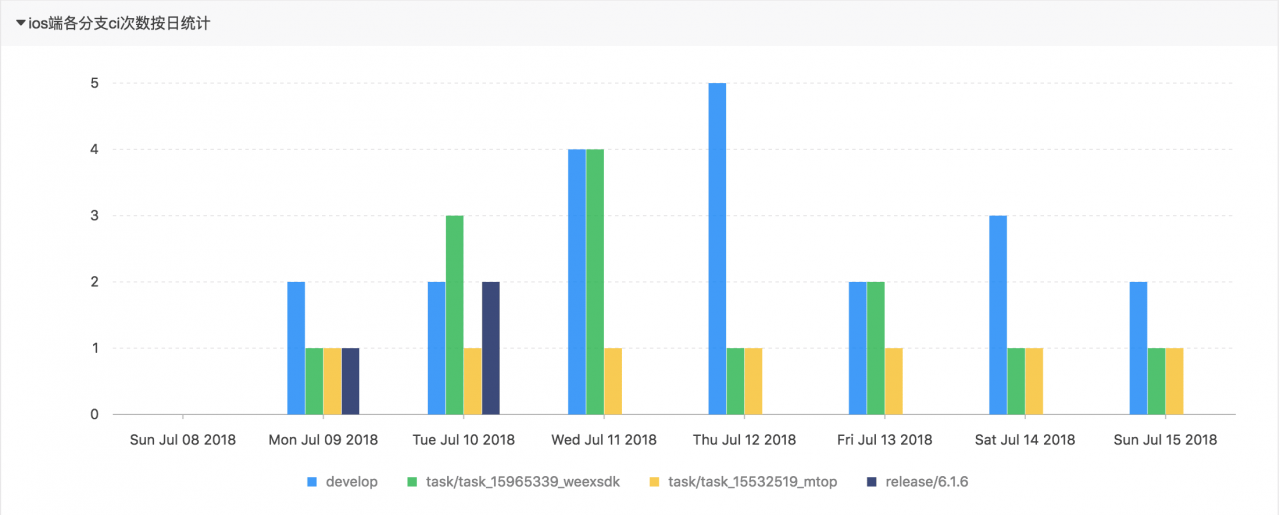The width and height of the screenshot is (1280, 515).
Task: Select the blue develop bar on Thu Jul 12
Action: [x=717, y=248]
